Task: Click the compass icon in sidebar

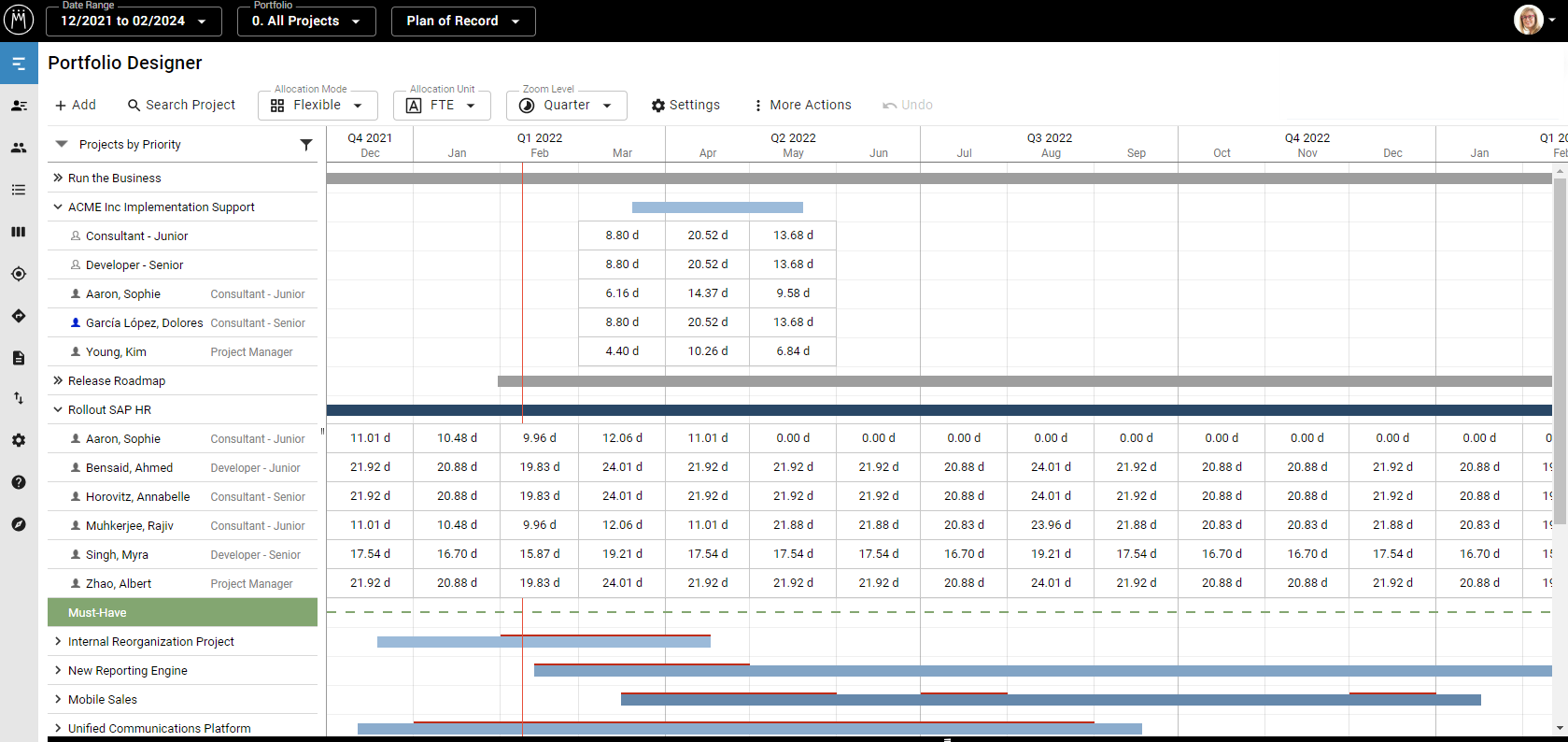Action: tap(19, 524)
